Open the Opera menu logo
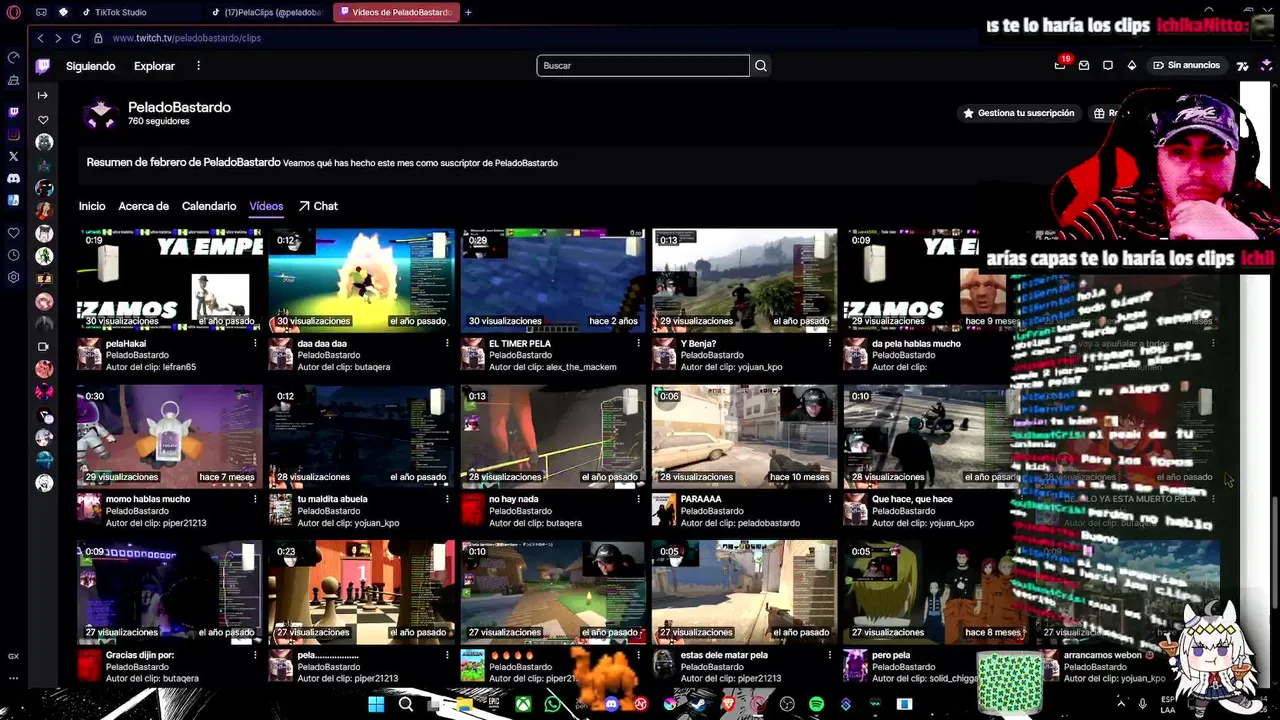The height and width of the screenshot is (720, 1280). (x=14, y=12)
